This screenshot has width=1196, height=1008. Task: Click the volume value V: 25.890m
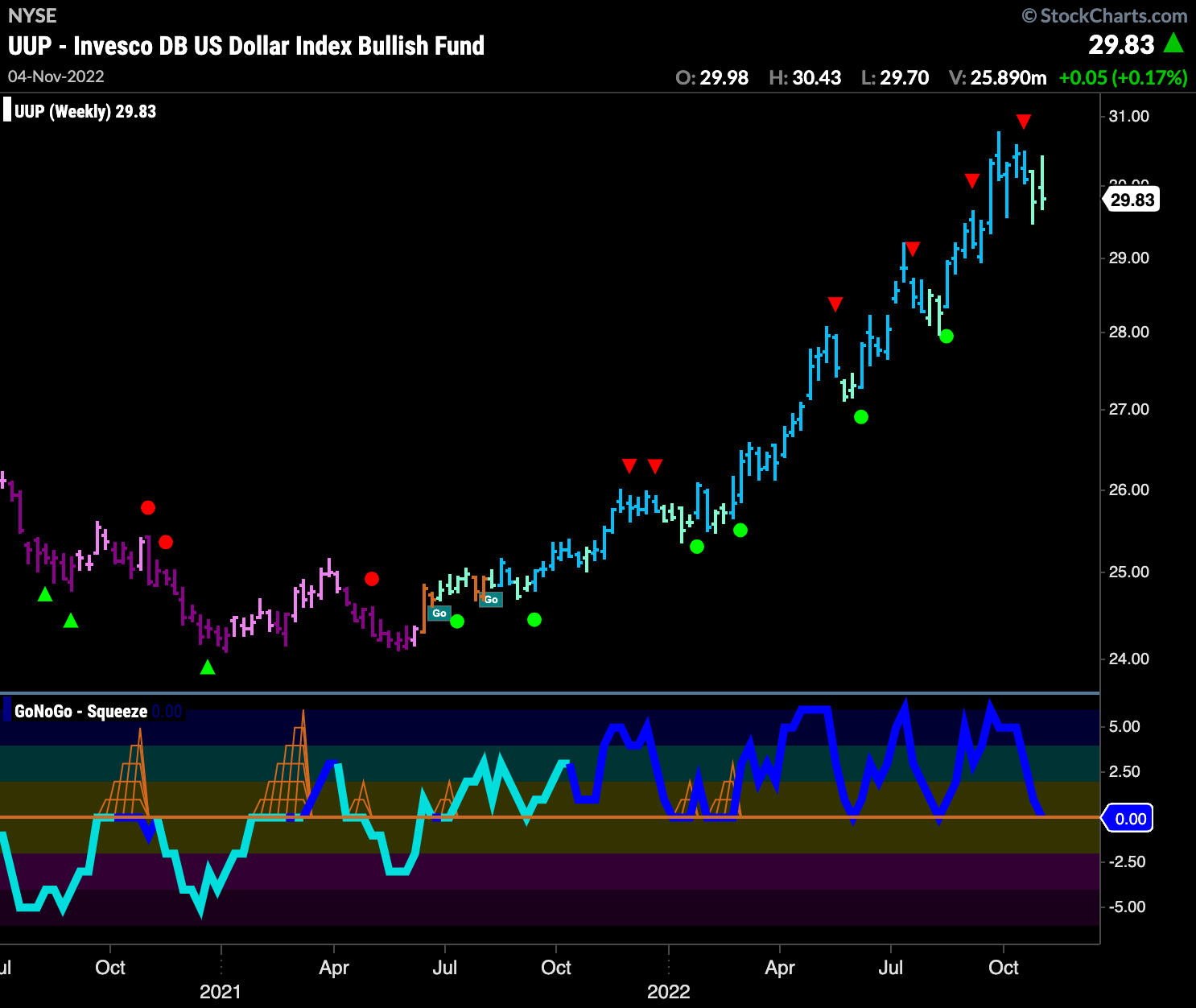[998, 78]
